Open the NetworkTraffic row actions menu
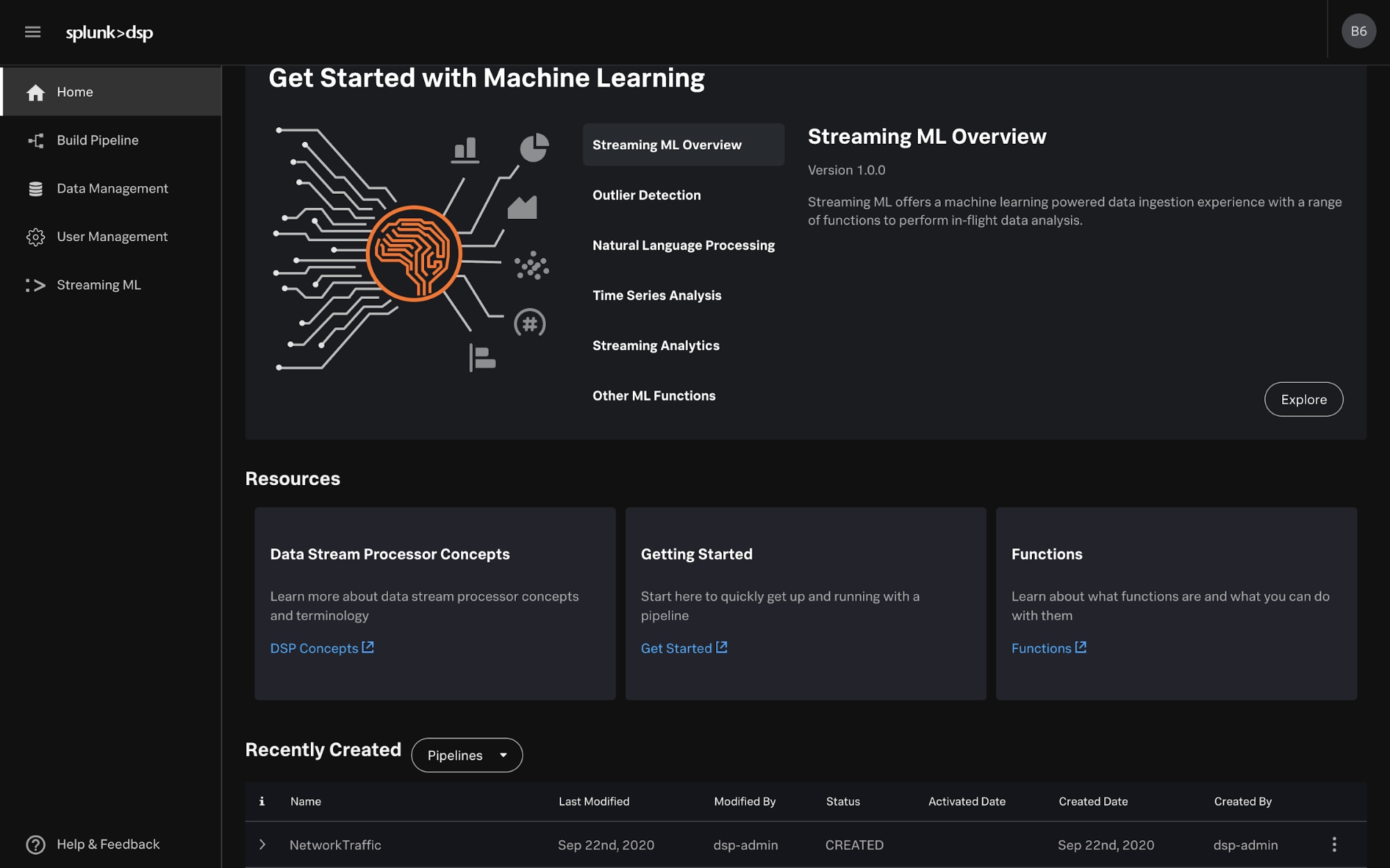Image resolution: width=1390 pixels, height=868 pixels. (x=1334, y=844)
